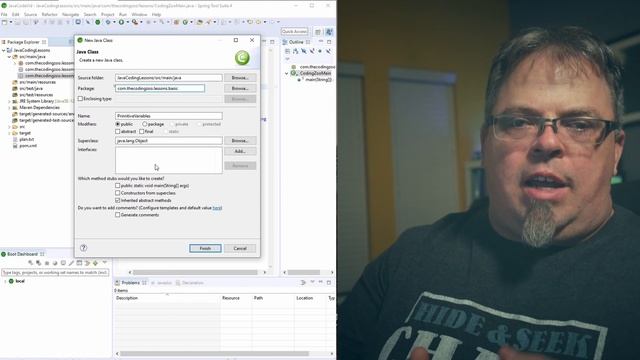Viewport: 640px width, 360px height.
Task: Click the filter icon in Problems view toolbar
Action: point(303,282)
